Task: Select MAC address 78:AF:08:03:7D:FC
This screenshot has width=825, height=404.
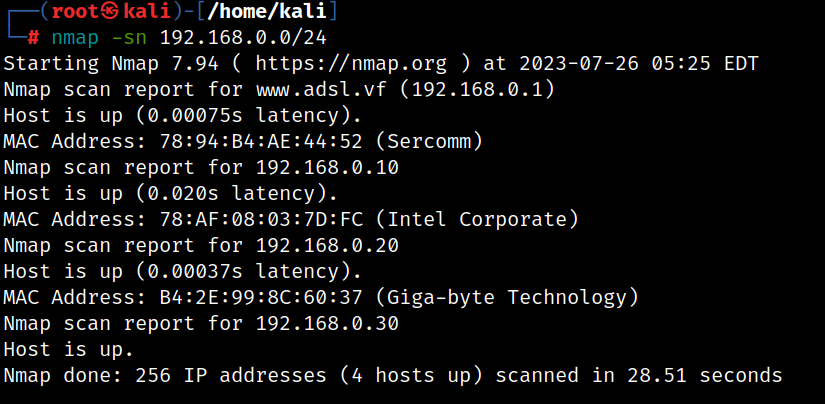Action: [261, 219]
